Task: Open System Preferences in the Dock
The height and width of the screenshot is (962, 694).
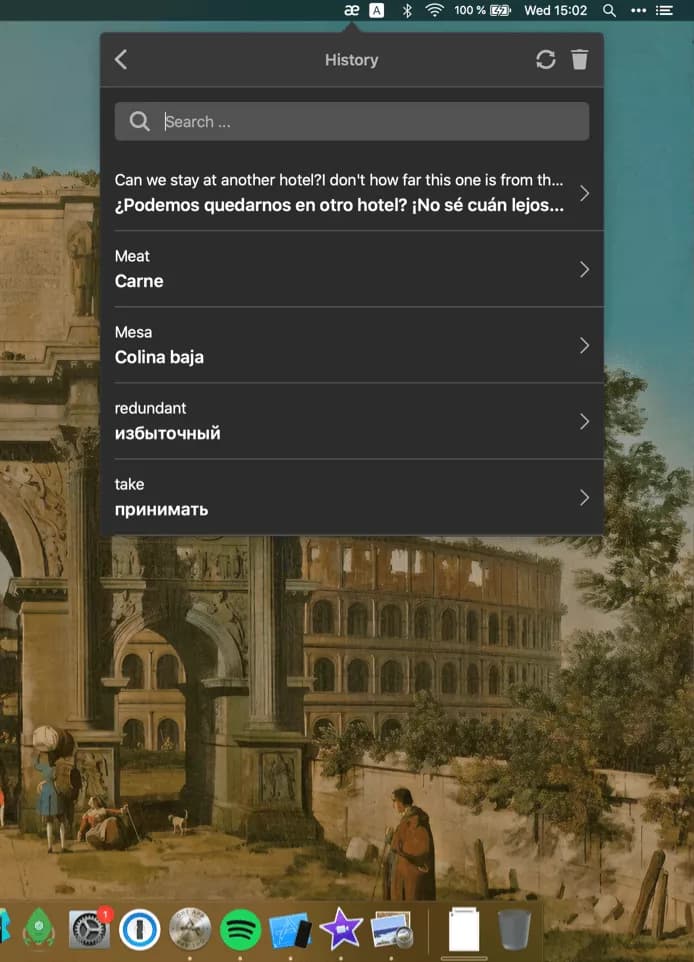Action: (90, 929)
